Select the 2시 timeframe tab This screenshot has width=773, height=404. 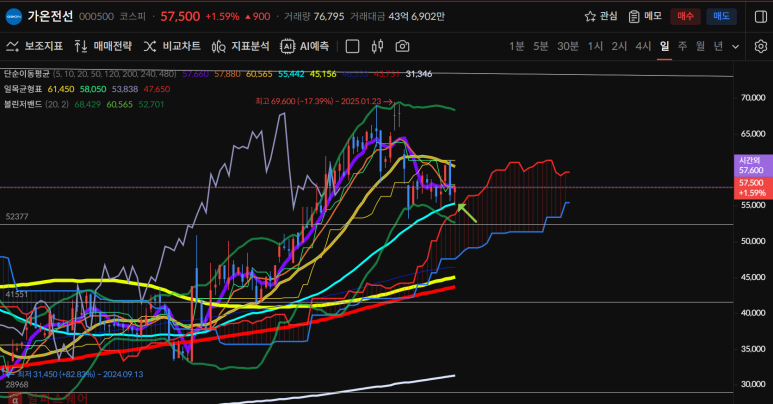coord(619,46)
